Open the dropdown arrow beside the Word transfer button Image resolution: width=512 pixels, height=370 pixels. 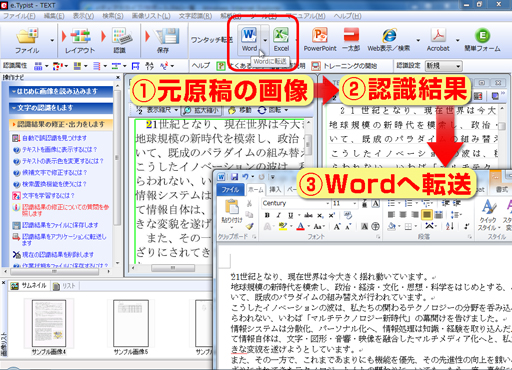(x=265, y=40)
